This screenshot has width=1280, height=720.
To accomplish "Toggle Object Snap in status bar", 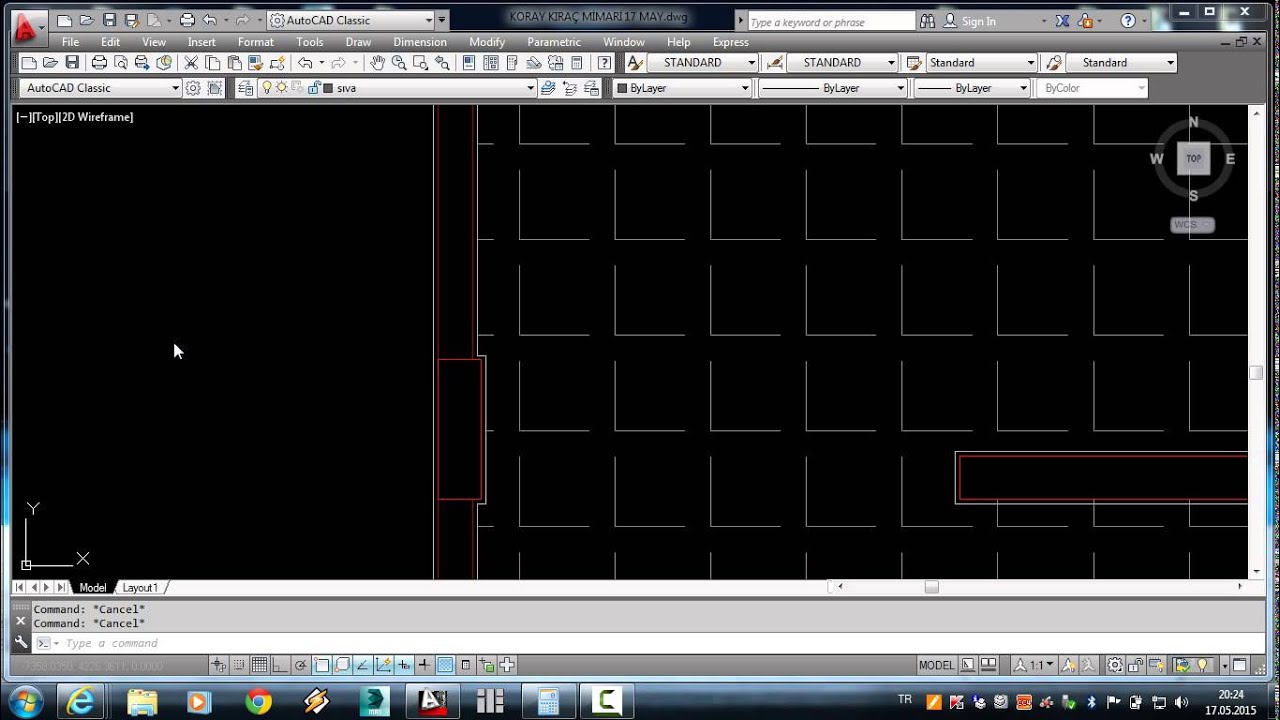I will [321, 665].
